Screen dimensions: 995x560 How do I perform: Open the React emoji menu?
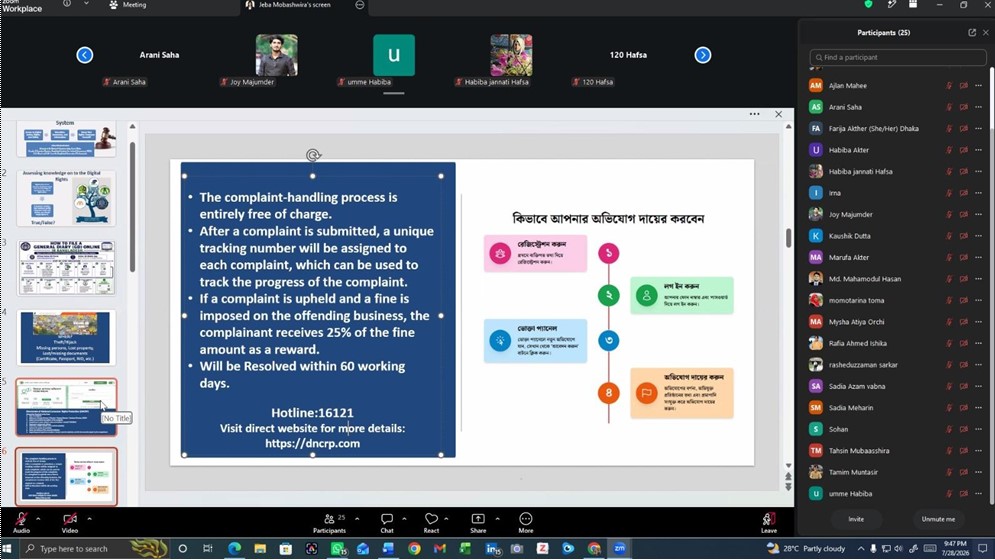click(432, 523)
